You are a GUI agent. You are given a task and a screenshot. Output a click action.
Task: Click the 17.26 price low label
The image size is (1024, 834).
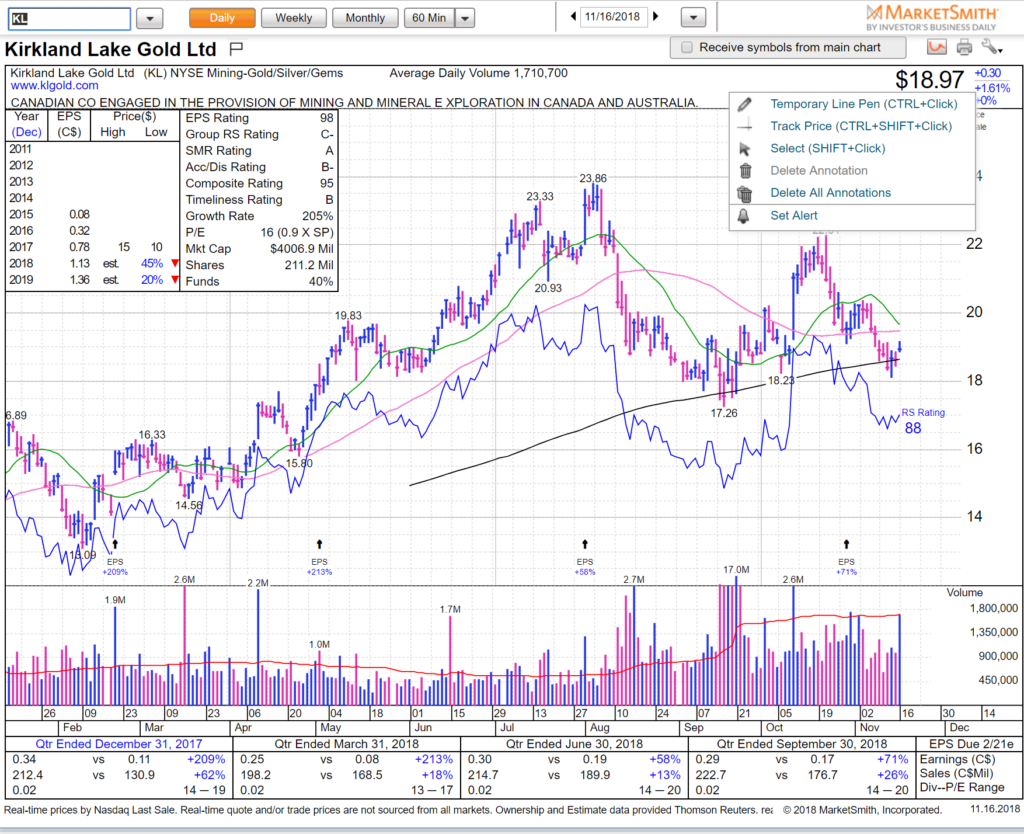[x=724, y=413]
